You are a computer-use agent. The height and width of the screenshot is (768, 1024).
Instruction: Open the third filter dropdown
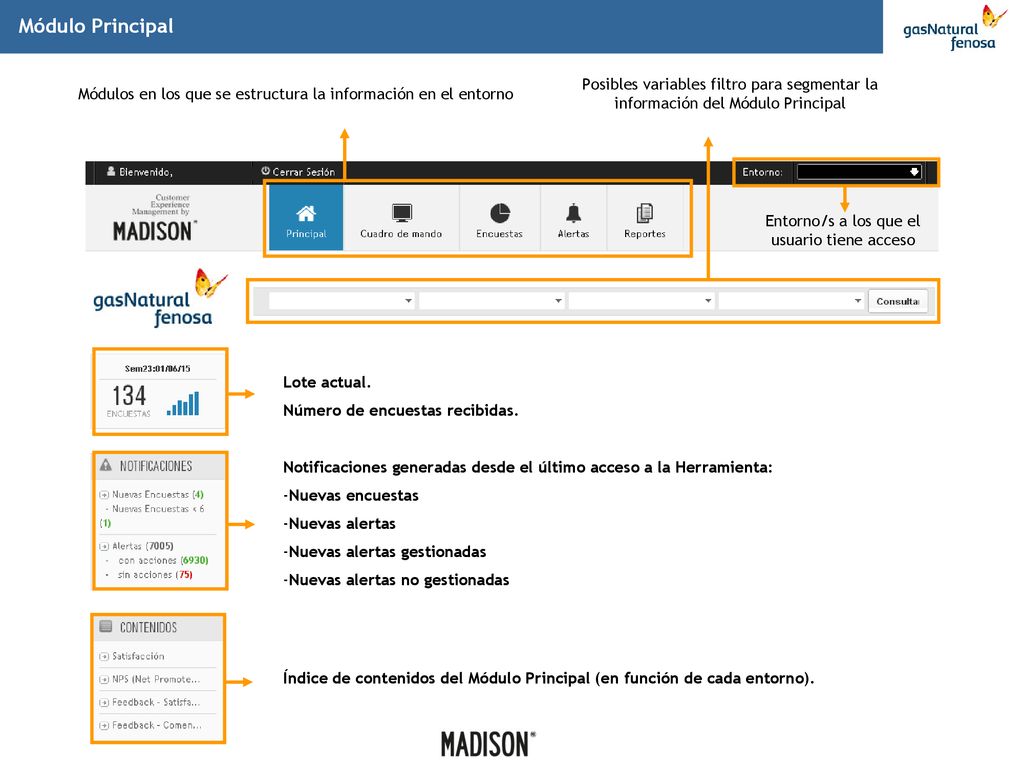[x=641, y=300]
